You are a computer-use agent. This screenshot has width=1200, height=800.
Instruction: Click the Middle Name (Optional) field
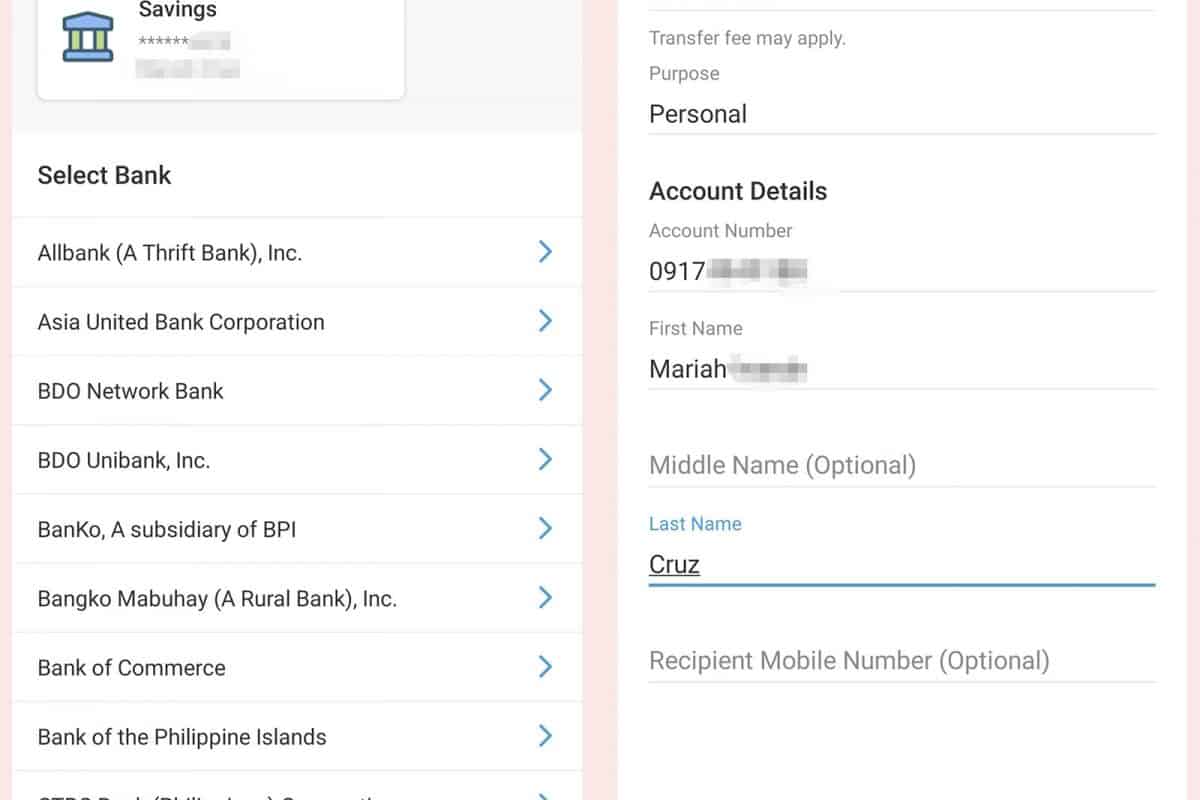coord(900,465)
